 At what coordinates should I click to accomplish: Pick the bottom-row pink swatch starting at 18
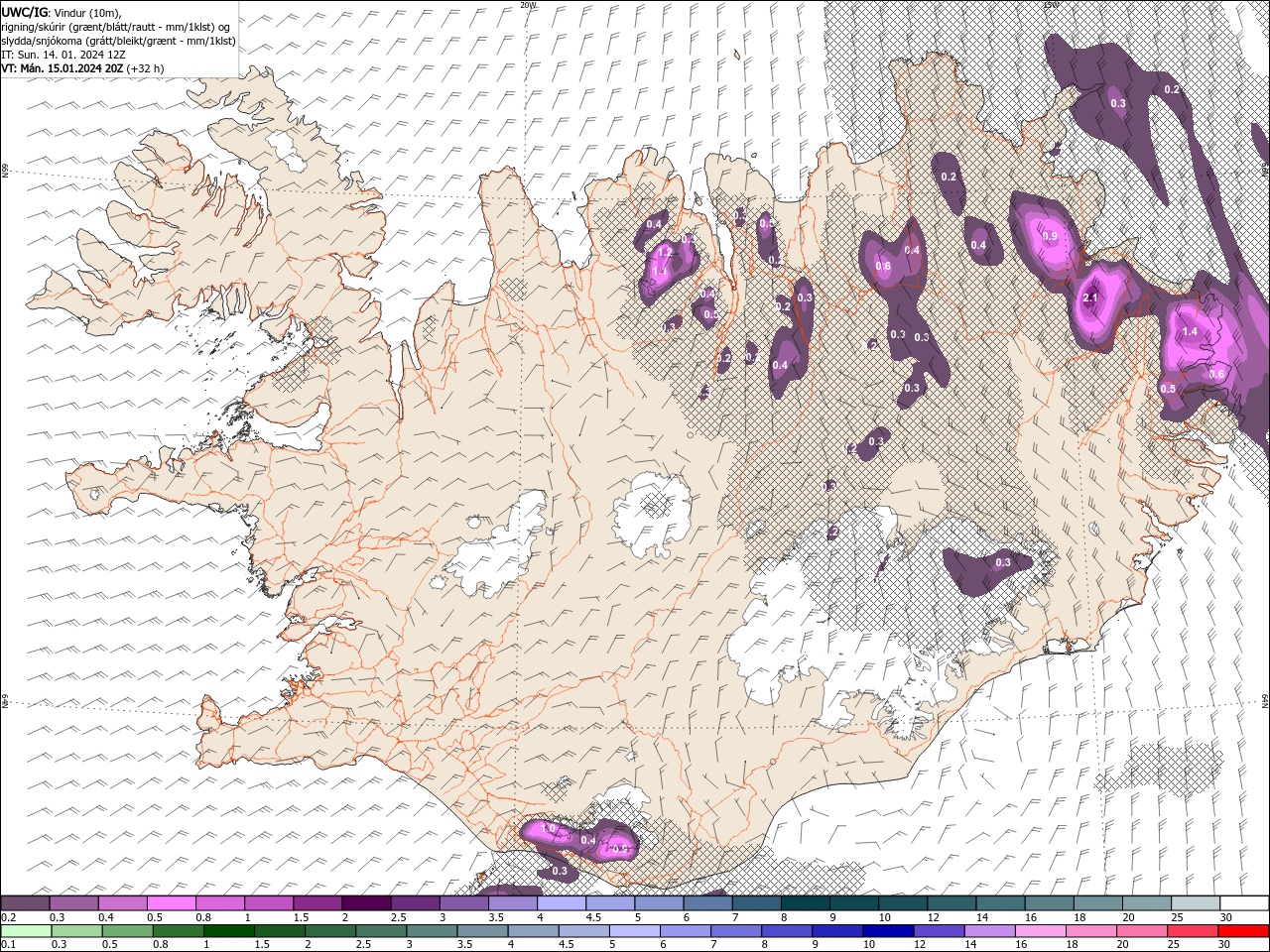coord(1091,931)
